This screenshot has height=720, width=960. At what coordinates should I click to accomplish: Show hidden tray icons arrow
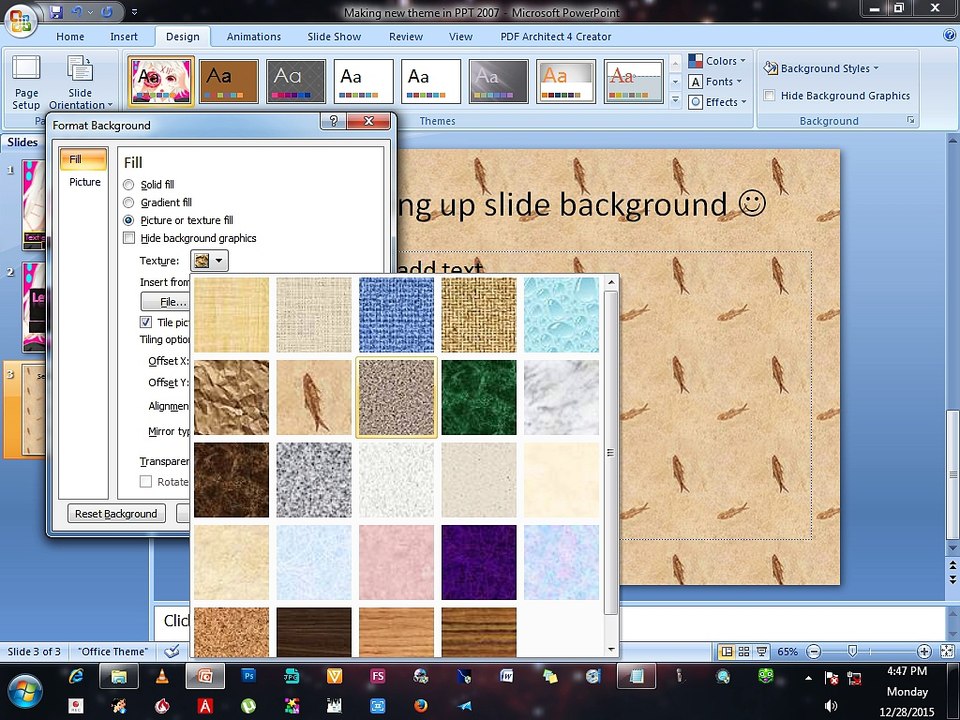coord(808,678)
